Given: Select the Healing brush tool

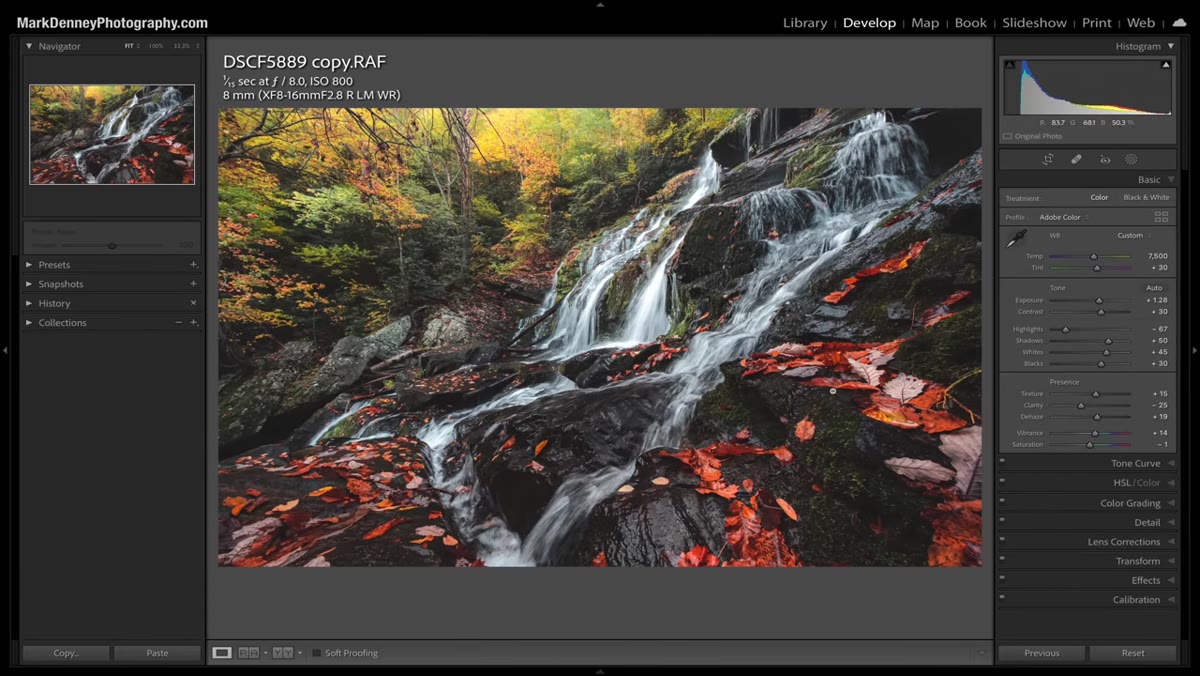Looking at the screenshot, I should (1076, 159).
